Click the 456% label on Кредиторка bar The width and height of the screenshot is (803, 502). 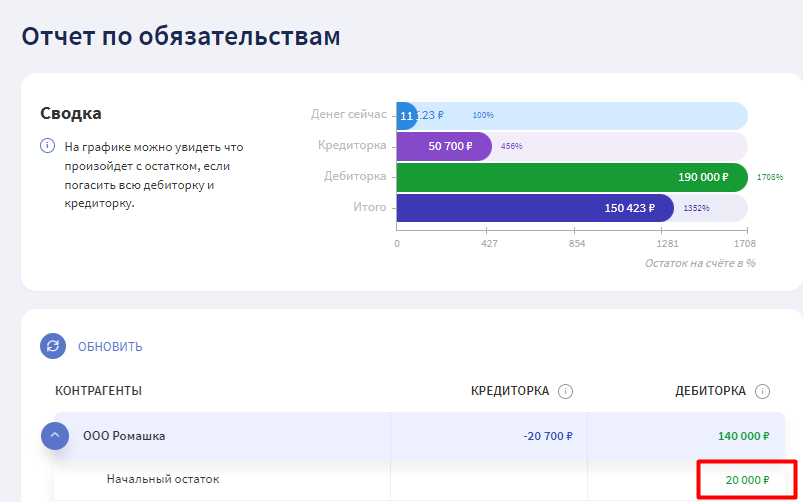[x=512, y=147]
